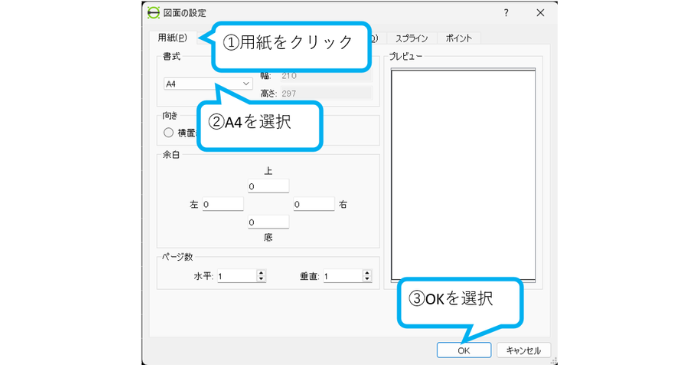
Task: Click the help question mark button
Action: pyautogui.click(x=506, y=13)
